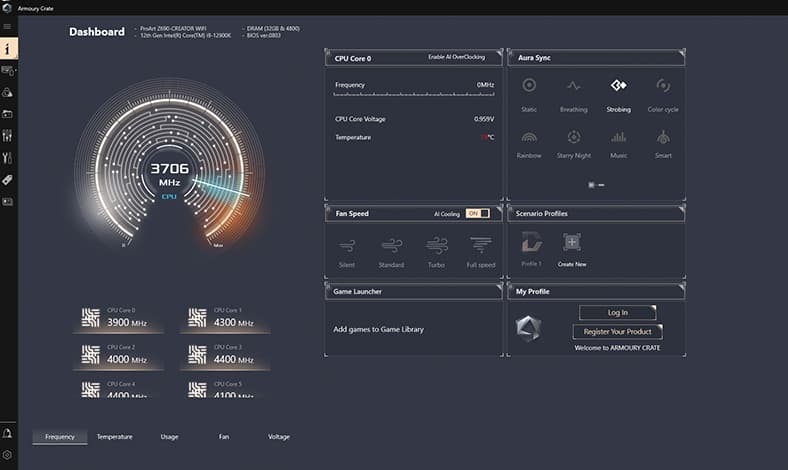The height and width of the screenshot is (470, 788).
Task: Select the Rainbow Aura lighting effect
Action: [x=529, y=145]
